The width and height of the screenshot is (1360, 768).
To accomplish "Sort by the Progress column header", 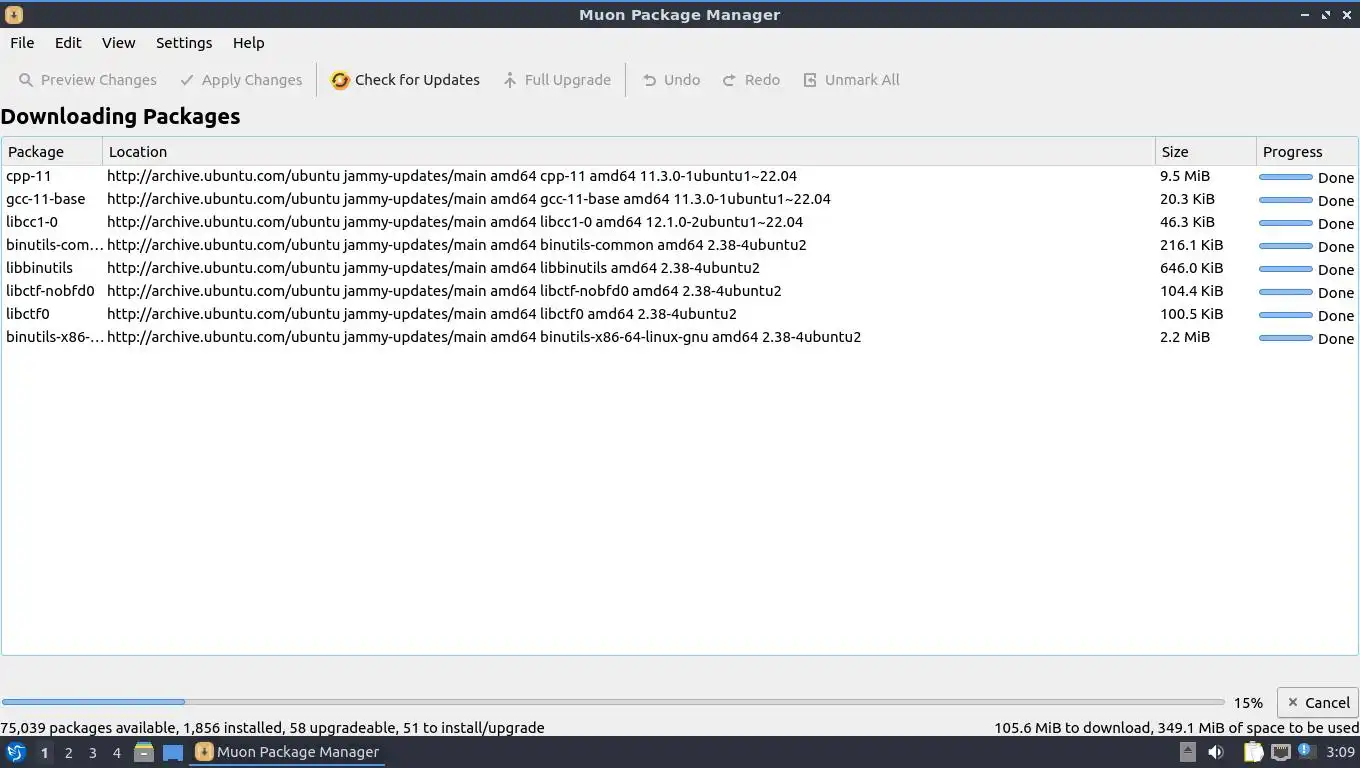I will (1307, 152).
